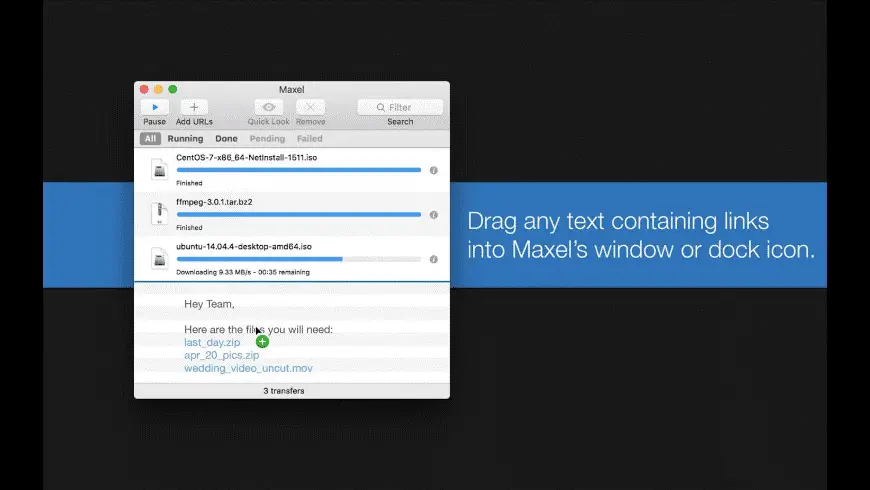This screenshot has width=870, height=490.
Task: Close the Maxel window with red button
Action: [x=144, y=89]
